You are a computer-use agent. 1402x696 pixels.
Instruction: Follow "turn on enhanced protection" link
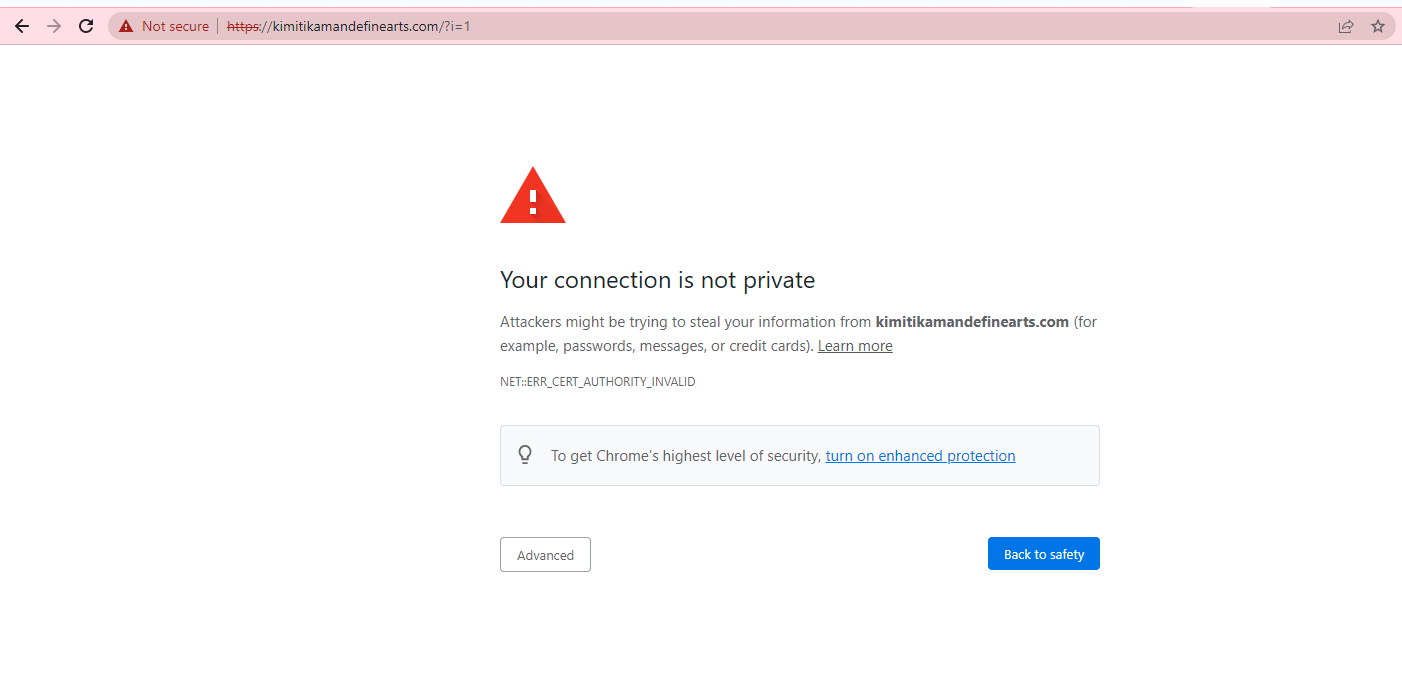coord(920,456)
